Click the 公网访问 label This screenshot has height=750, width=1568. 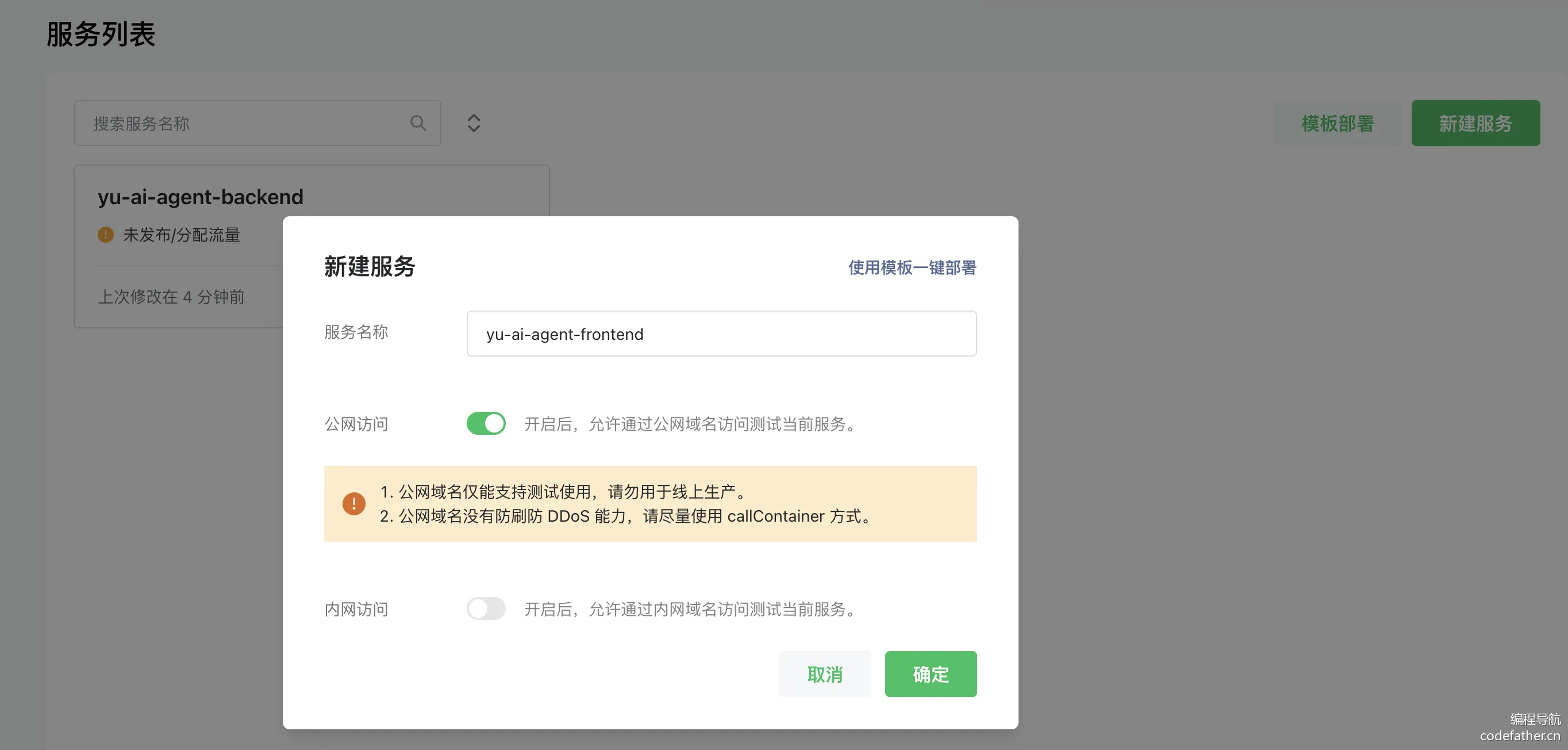356,424
